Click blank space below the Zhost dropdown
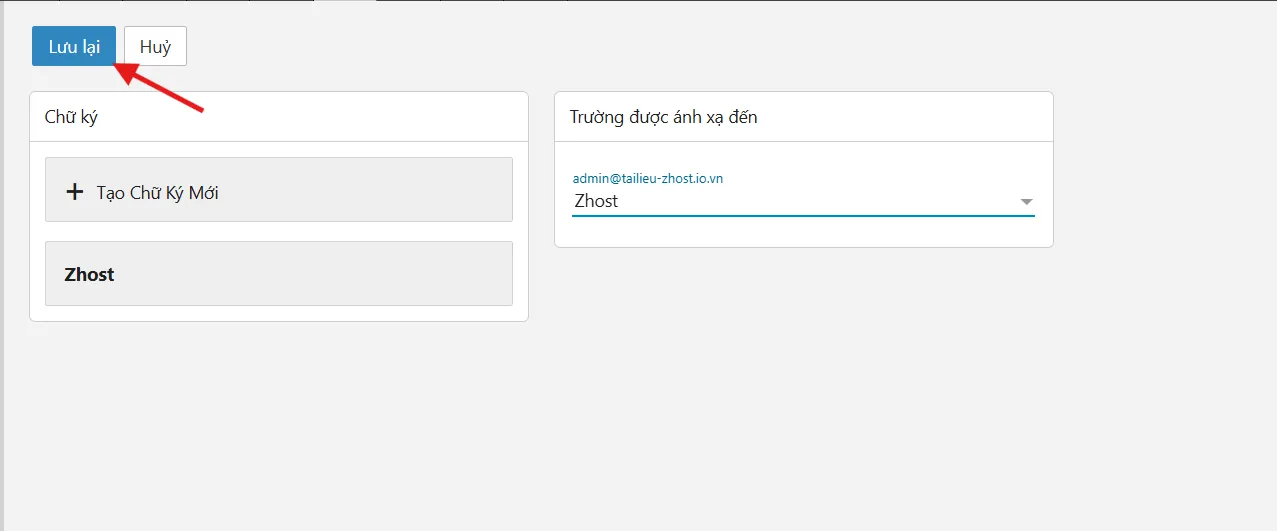1277x531 pixels. [802, 232]
